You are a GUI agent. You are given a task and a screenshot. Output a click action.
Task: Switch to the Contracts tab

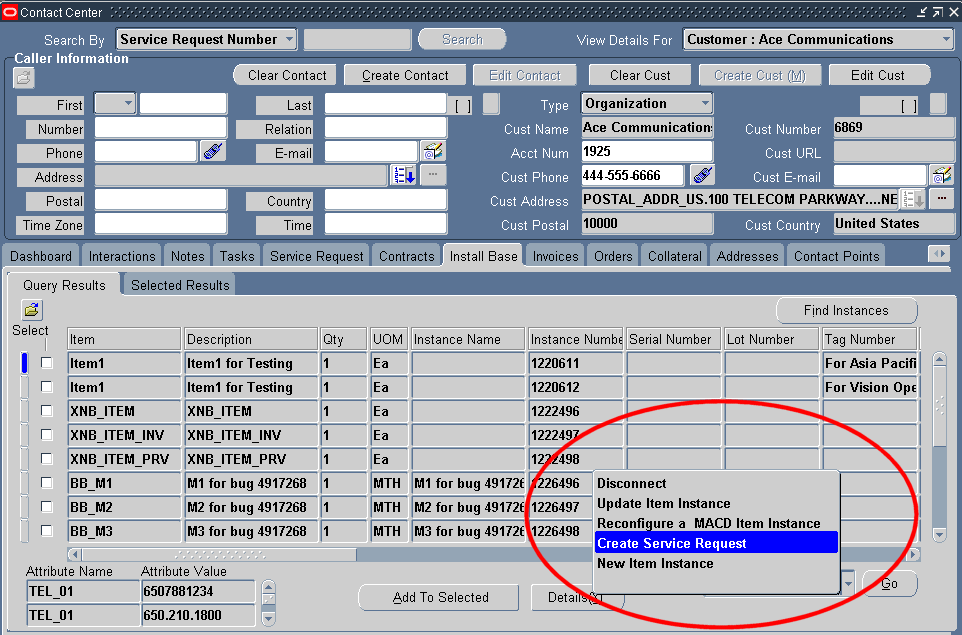tap(406, 256)
